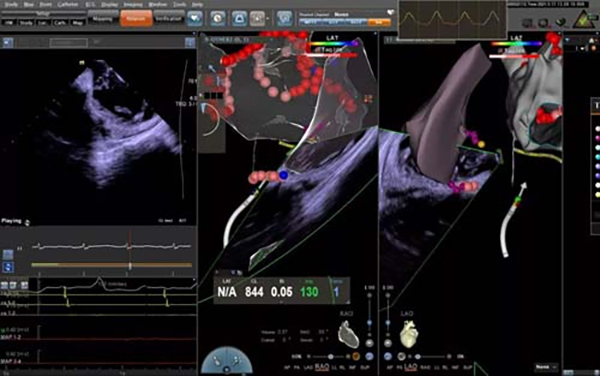Open the dropdown arrow beside the gray toolbar icon
The width and height of the screenshot is (600, 376).
(267, 19)
